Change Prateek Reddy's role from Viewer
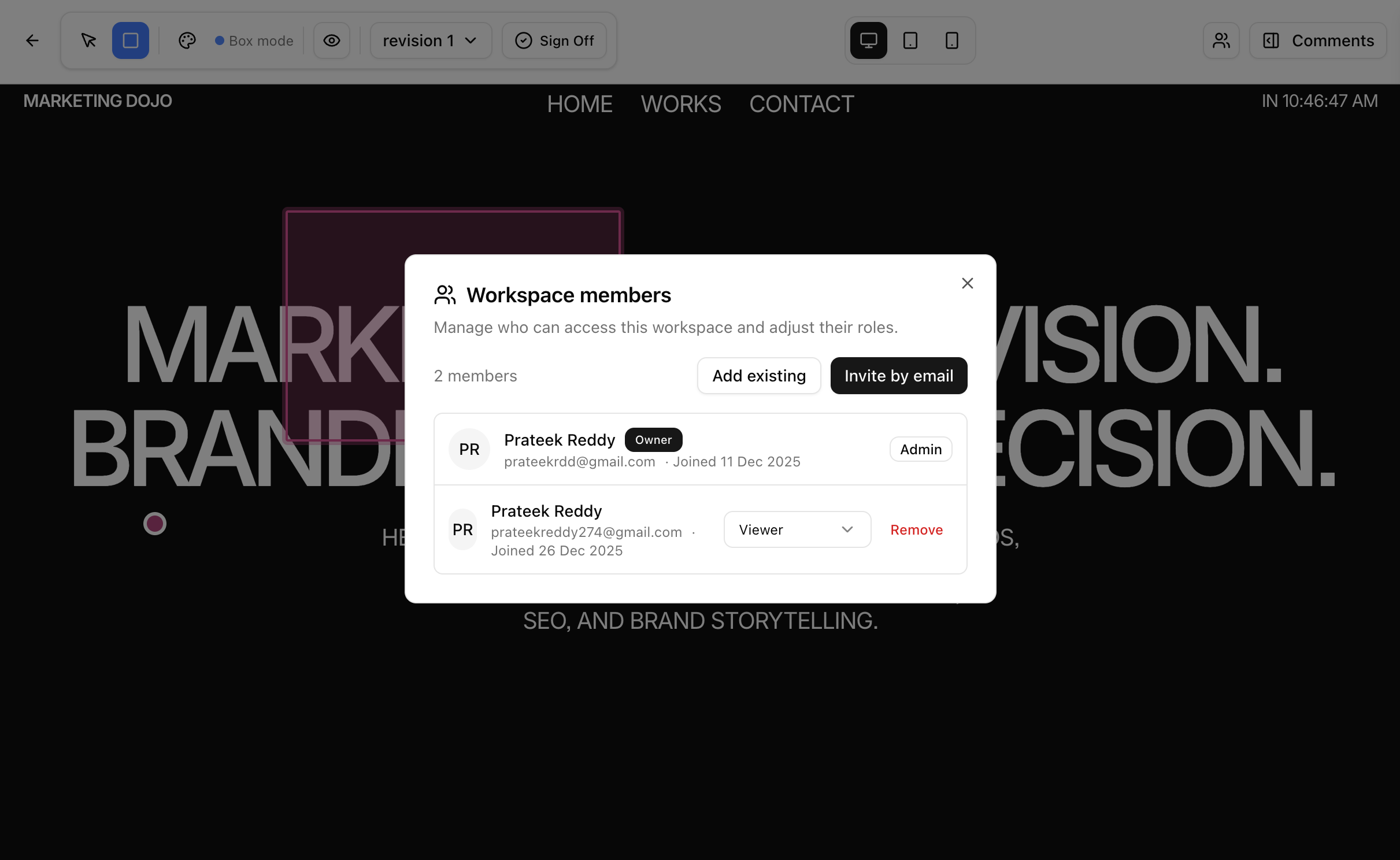This screenshot has width=1400, height=860. [797, 529]
